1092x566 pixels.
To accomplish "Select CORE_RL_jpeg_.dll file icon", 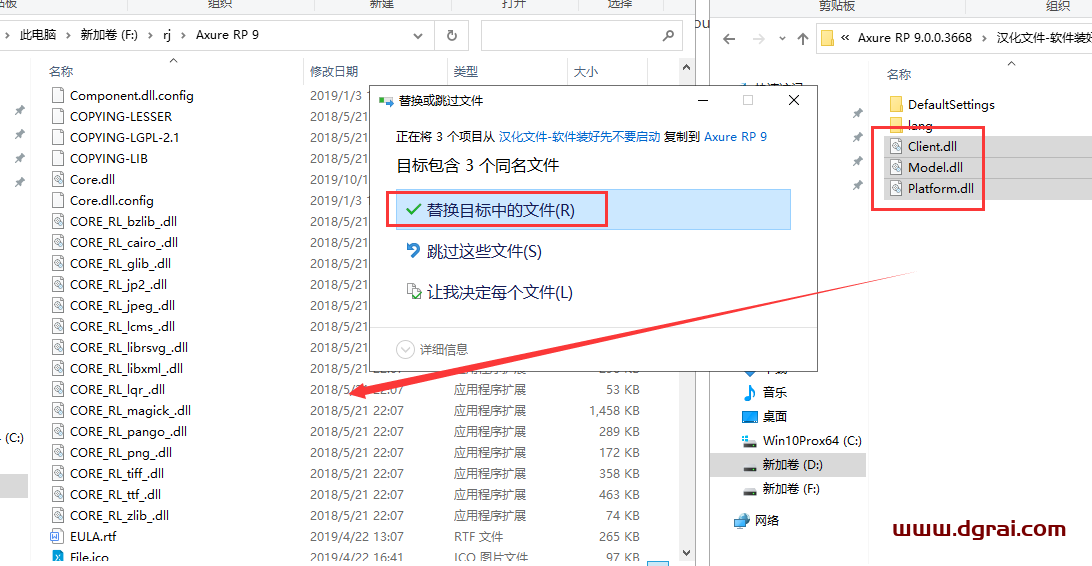I will pos(58,305).
